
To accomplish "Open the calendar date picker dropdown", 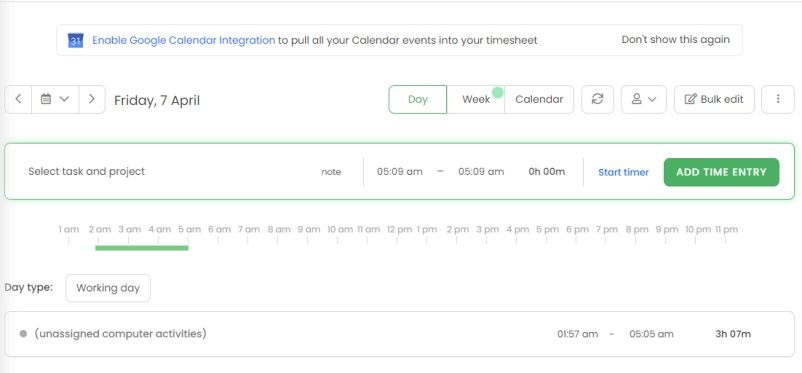I will click(55, 99).
